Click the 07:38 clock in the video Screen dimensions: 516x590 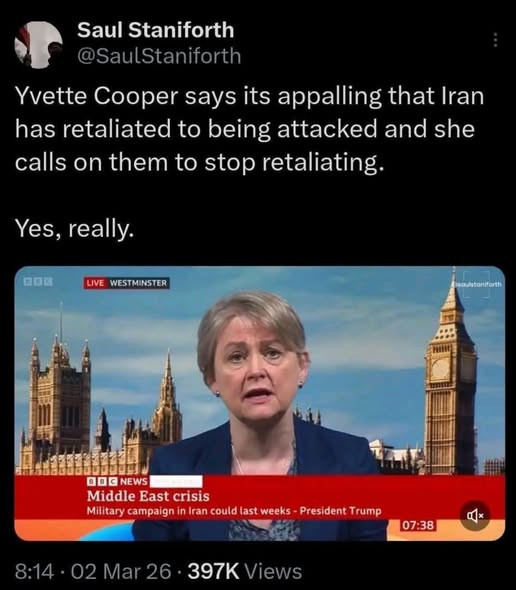[x=418, y=525]
